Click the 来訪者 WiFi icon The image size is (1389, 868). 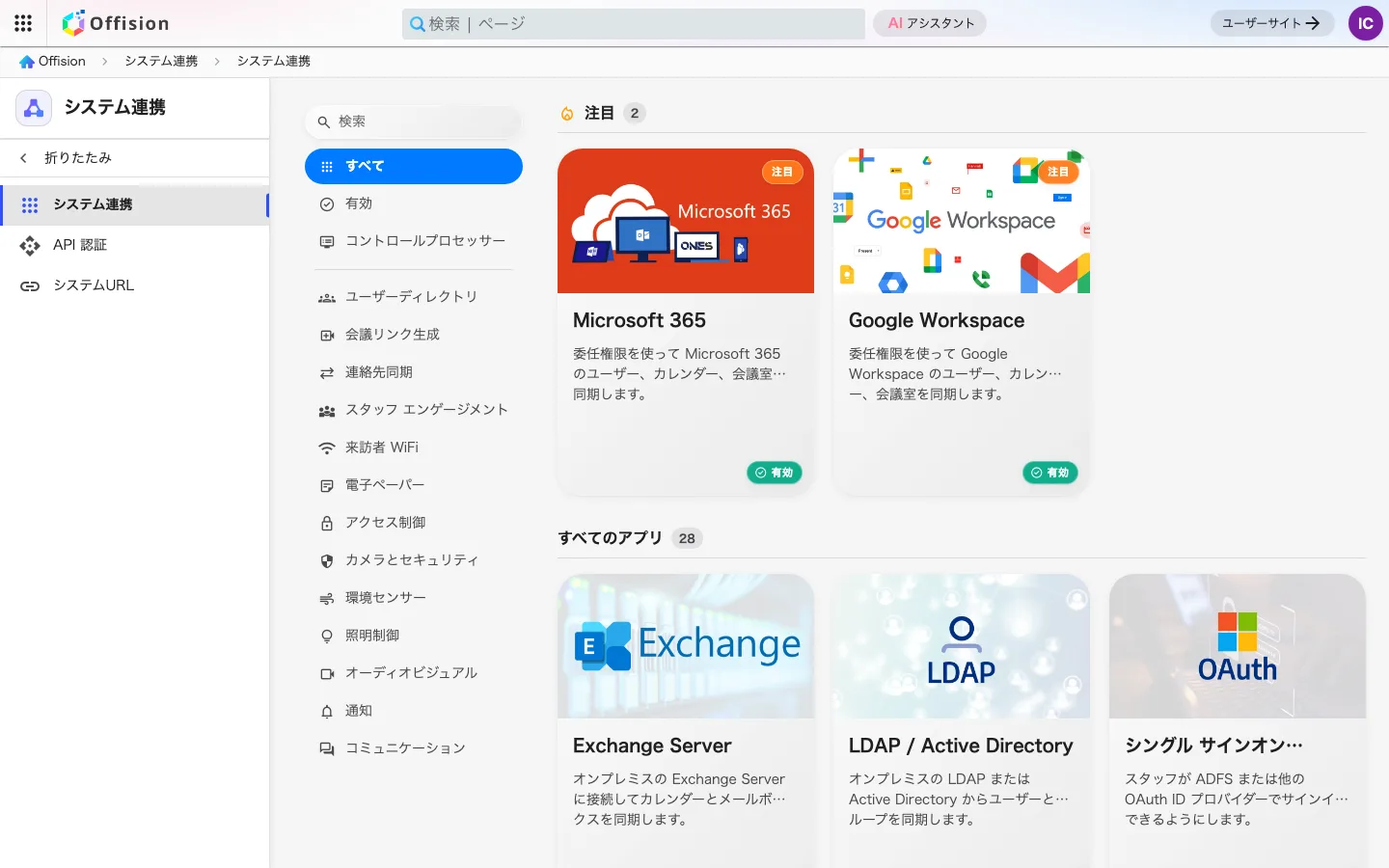point(327,448)
